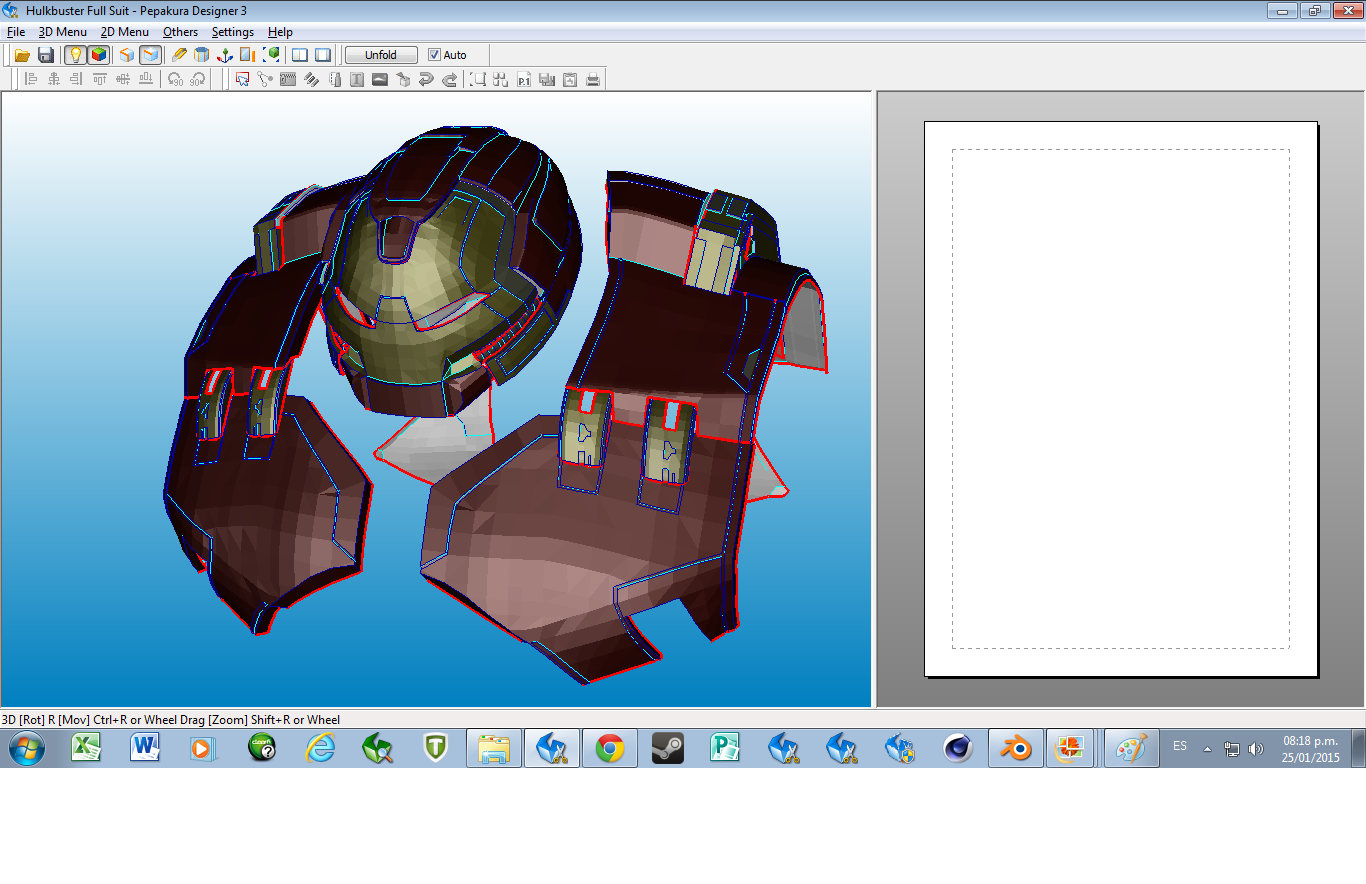Viewport: 1366px width, 884px height.
Task: Open the Windows Start menu
Action: 27,748
